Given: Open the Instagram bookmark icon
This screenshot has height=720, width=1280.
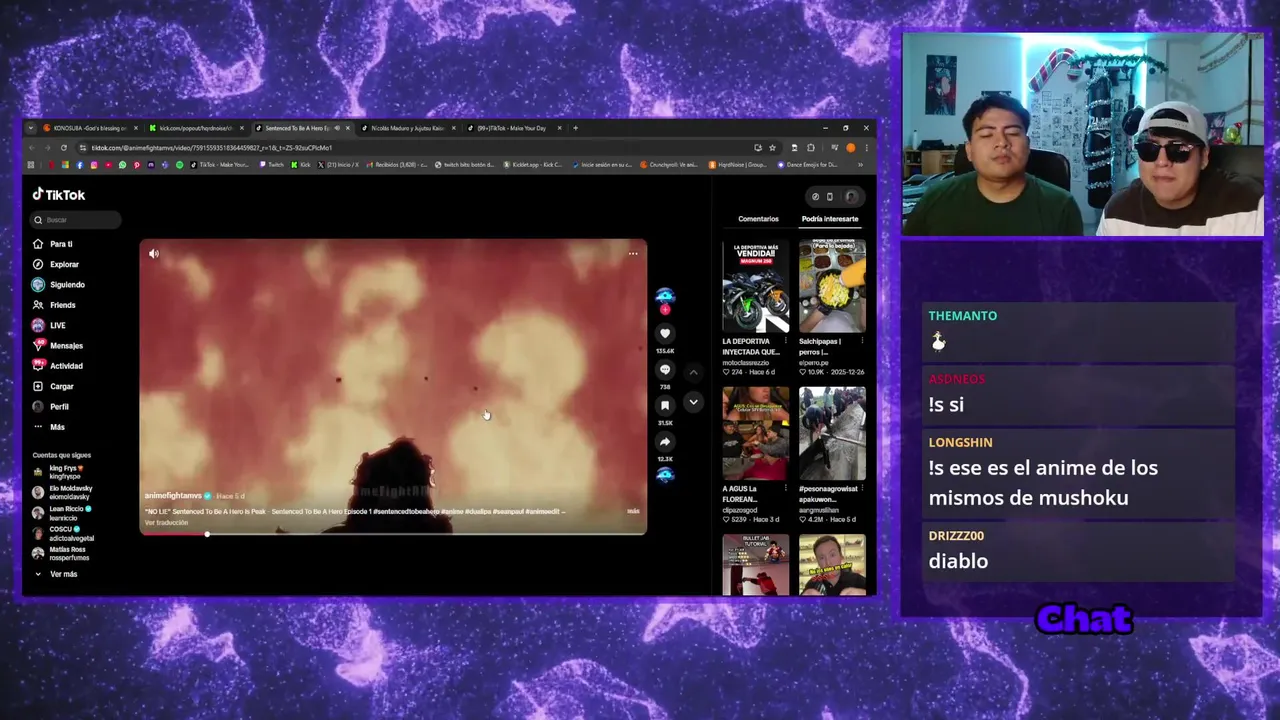Looking at the screenshot, I should point(94,165).
